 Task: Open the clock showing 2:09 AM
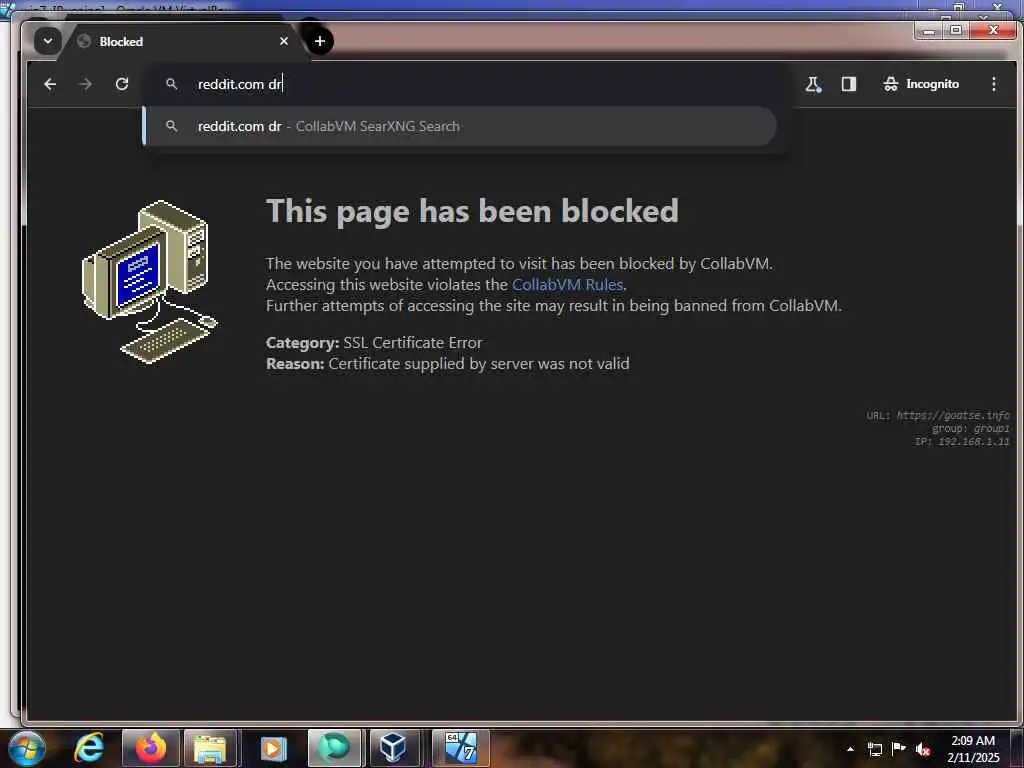click(973, 749)
